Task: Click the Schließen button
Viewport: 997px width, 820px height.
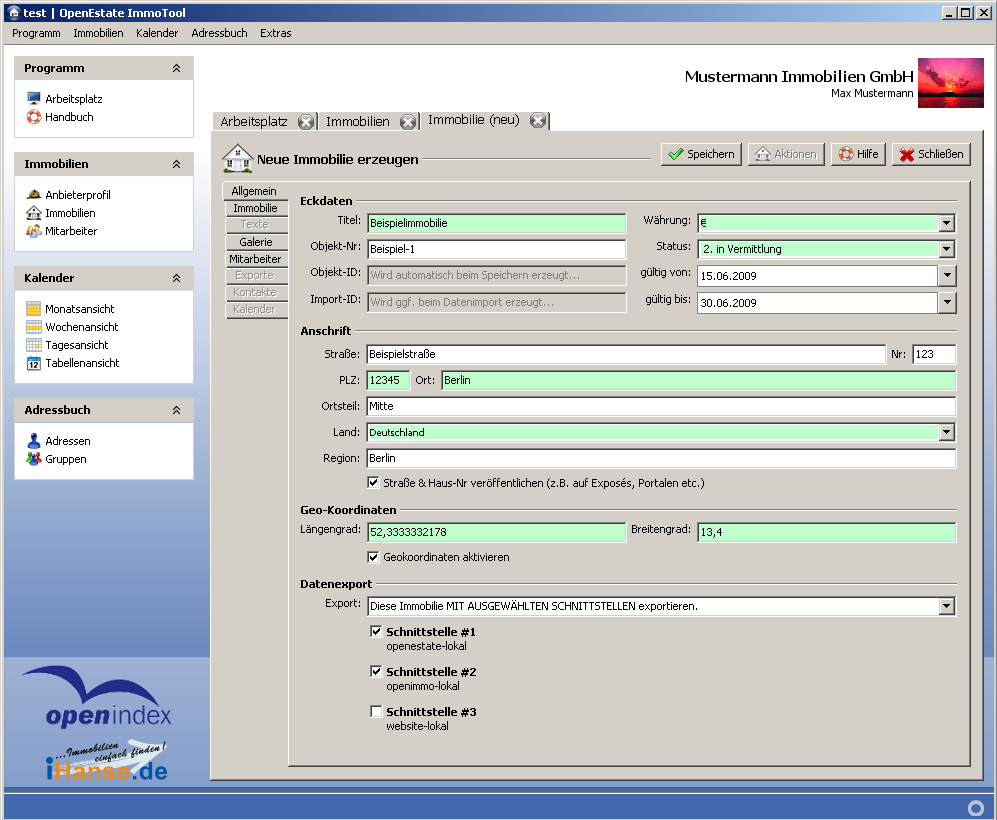Action: point(930,154)
